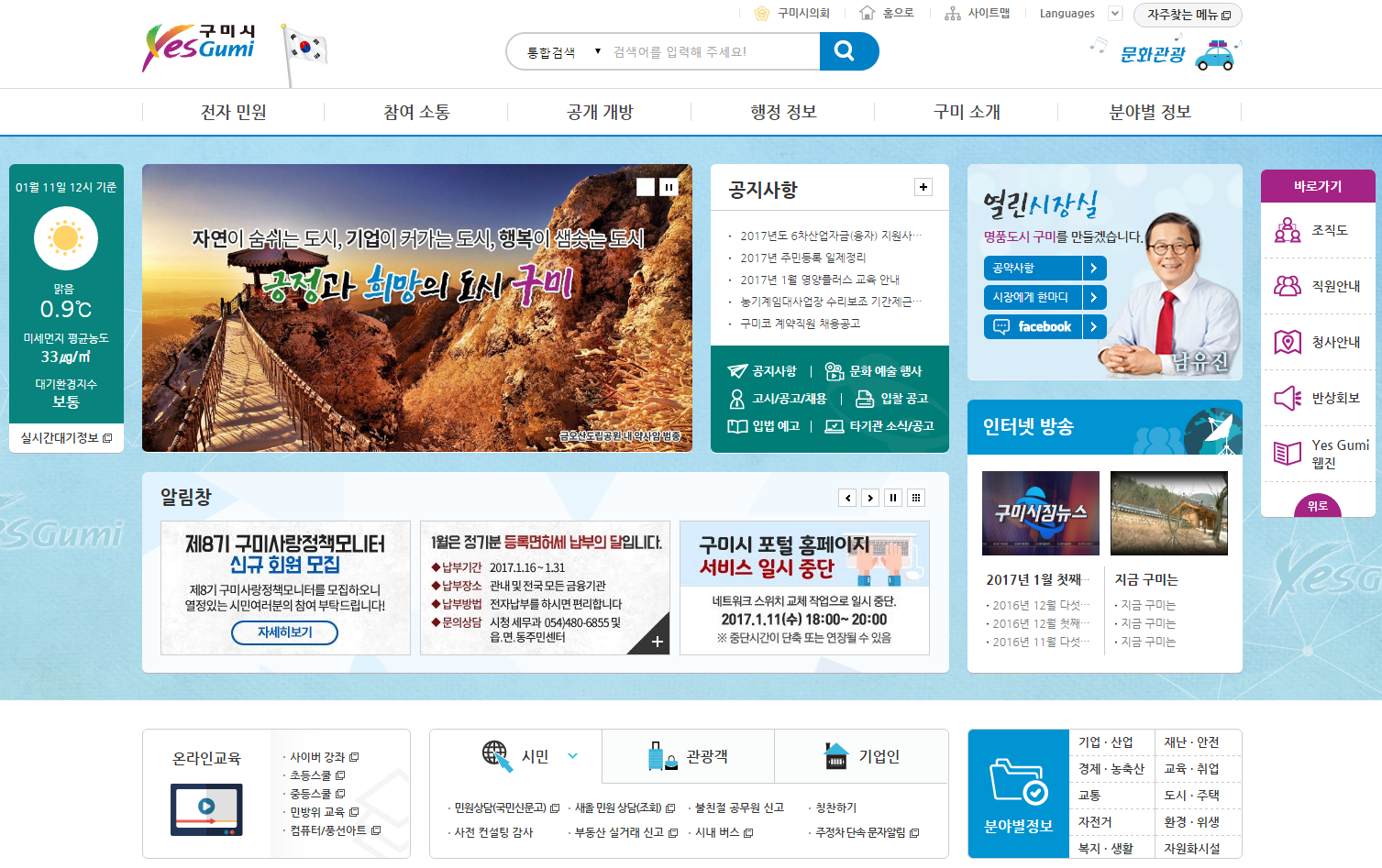
Task: Click the 자세히보기 button
Action: pyautogui.click(x=284, y=632)
